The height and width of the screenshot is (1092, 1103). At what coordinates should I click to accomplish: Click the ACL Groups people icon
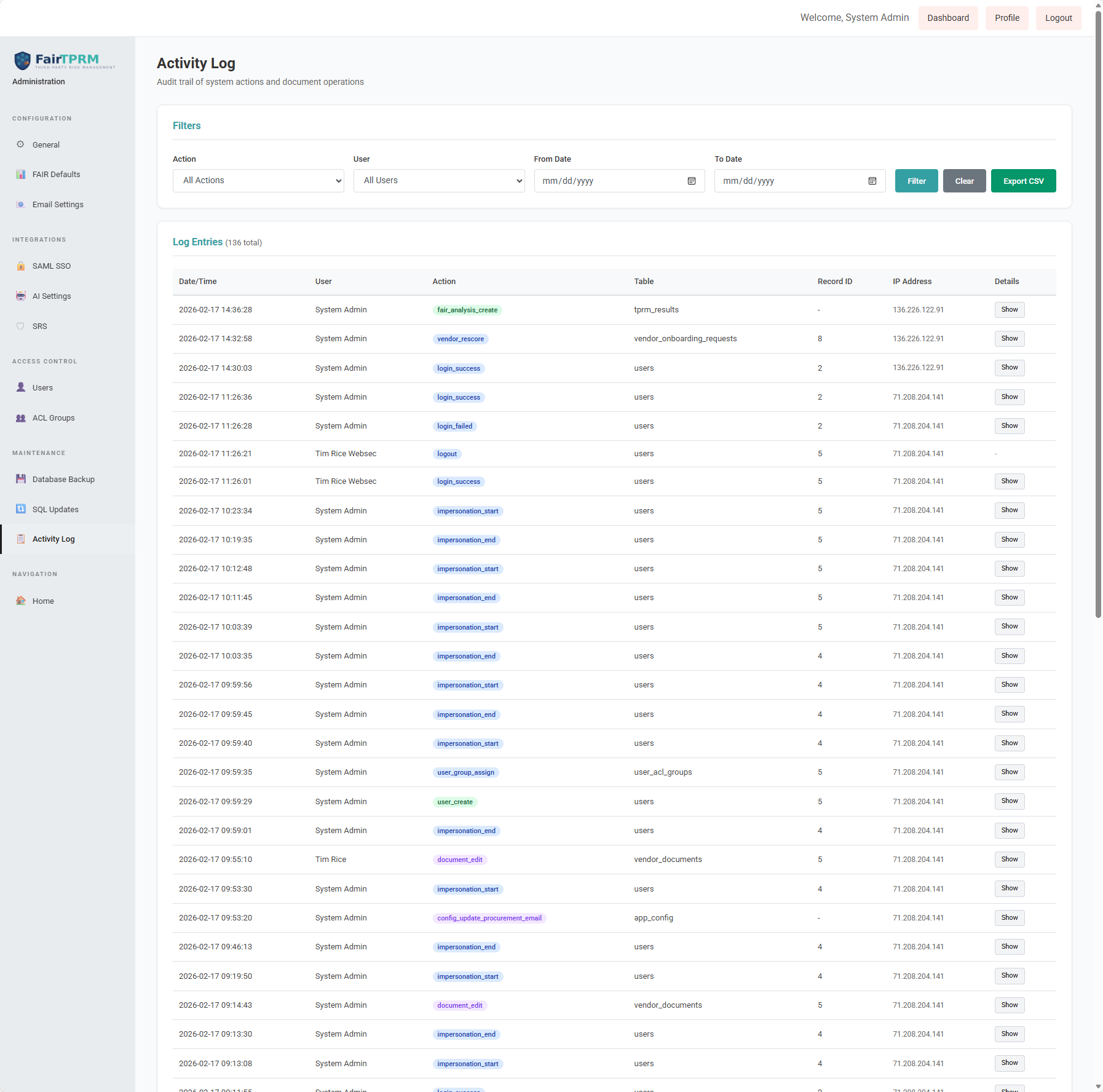(20, 418)
